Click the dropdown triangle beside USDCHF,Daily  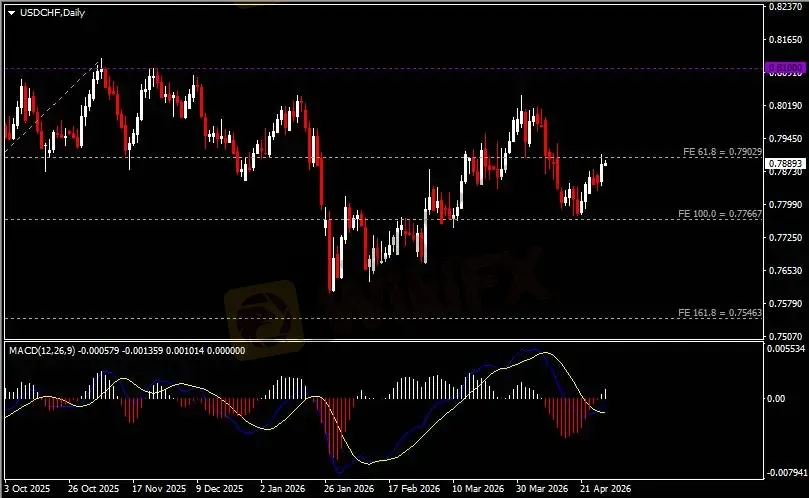point(11,11)
